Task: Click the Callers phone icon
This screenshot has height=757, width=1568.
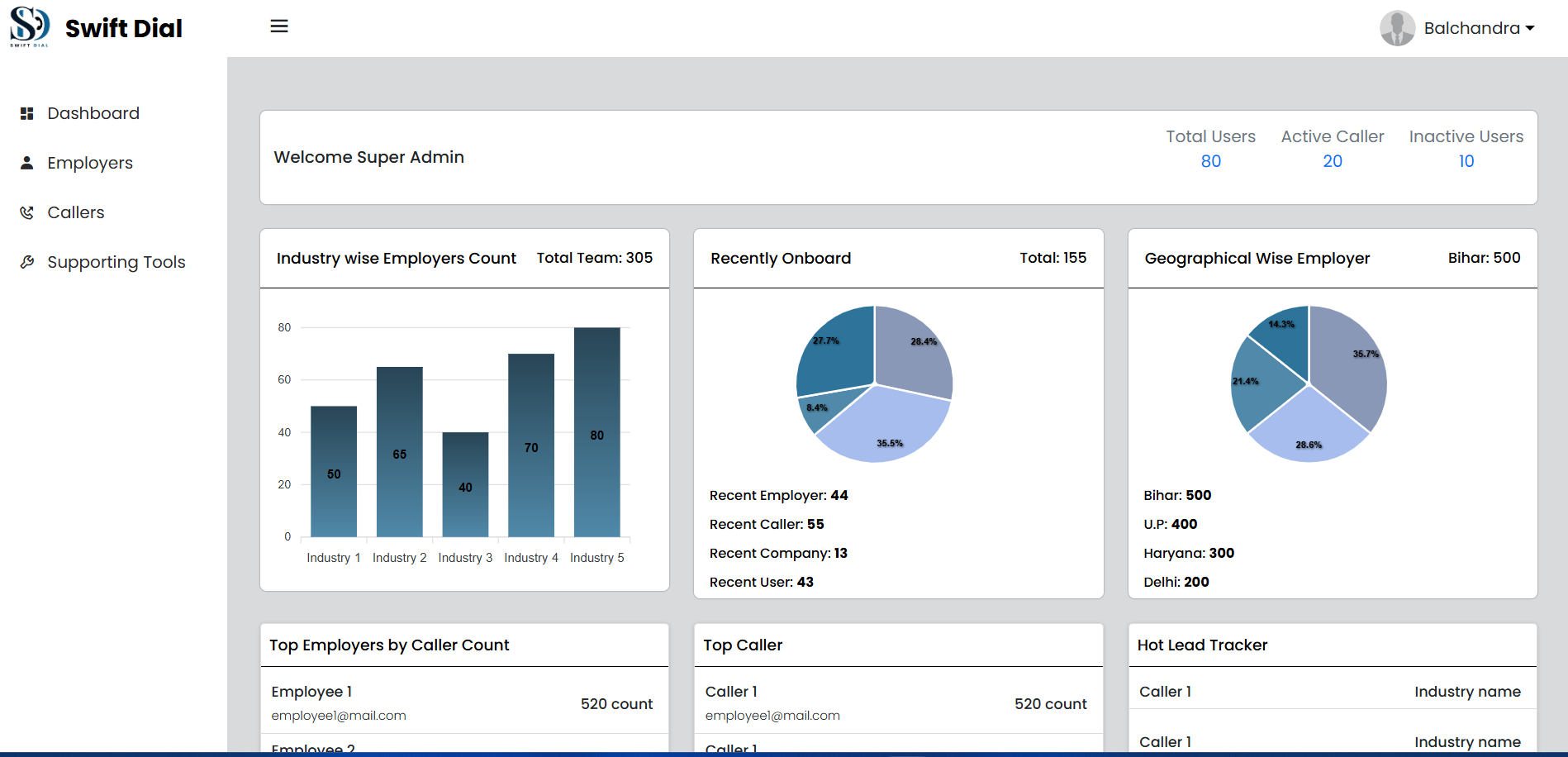Action: (x=27, y=212)
